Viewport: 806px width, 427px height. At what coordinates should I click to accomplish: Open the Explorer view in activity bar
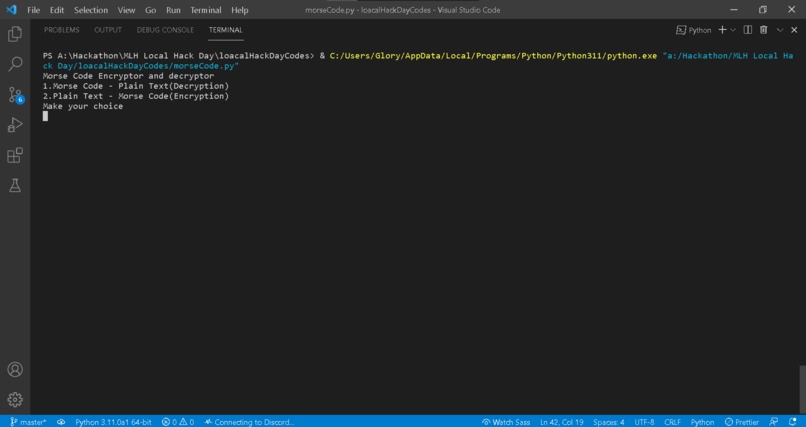[15, 34]
